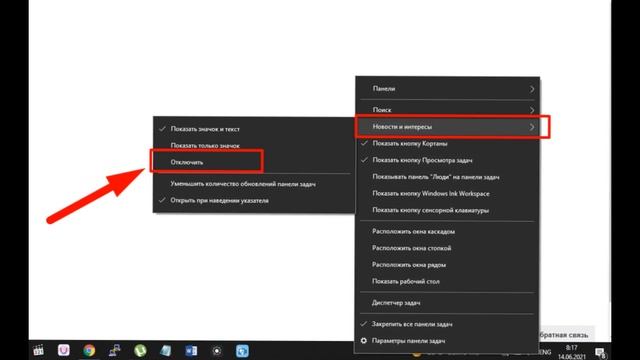640x360 pixels.
Task: Toggle 'Открыть при наведении указателя'
Action: [253, 200]
